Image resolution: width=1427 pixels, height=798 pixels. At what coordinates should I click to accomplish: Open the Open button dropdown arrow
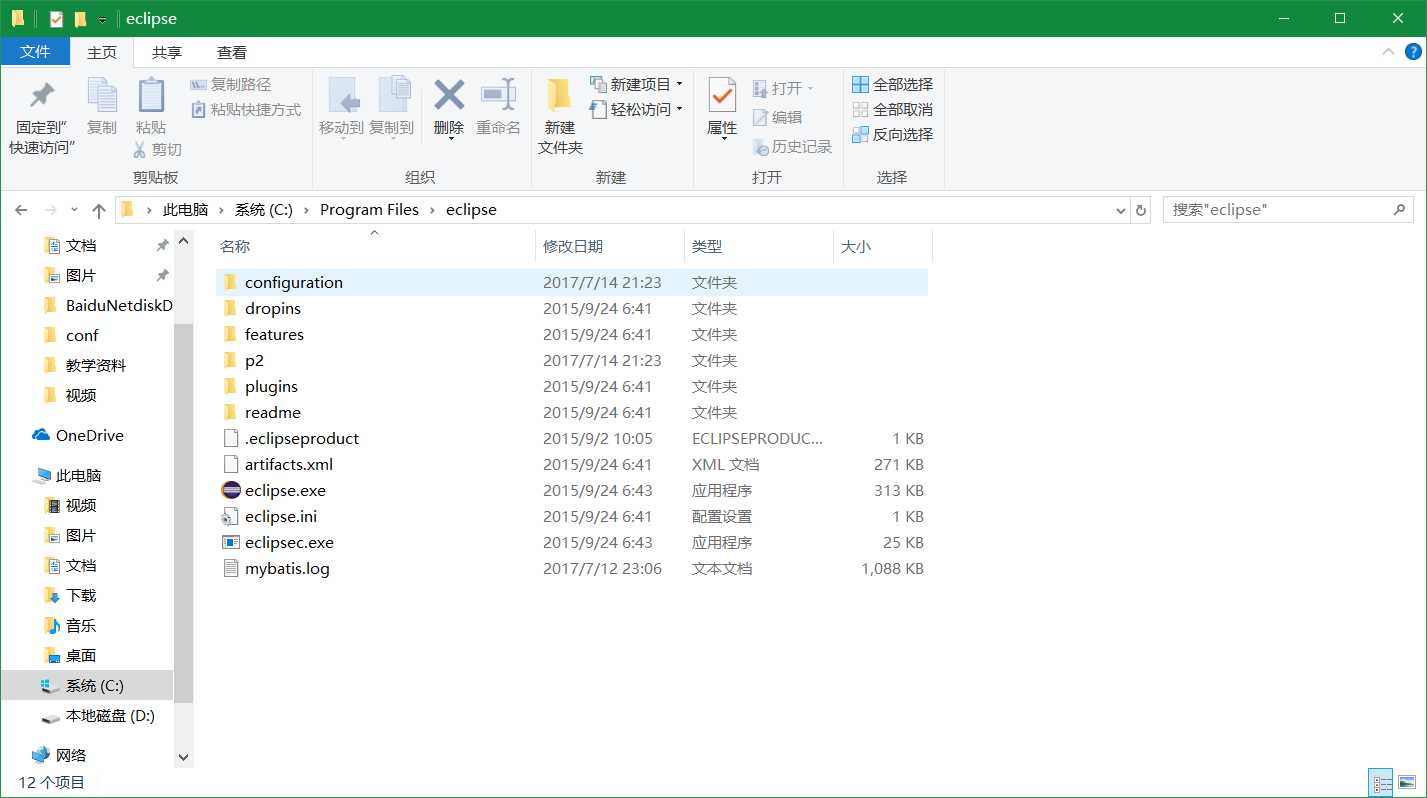pyautogui.click(x=810, y=89)
